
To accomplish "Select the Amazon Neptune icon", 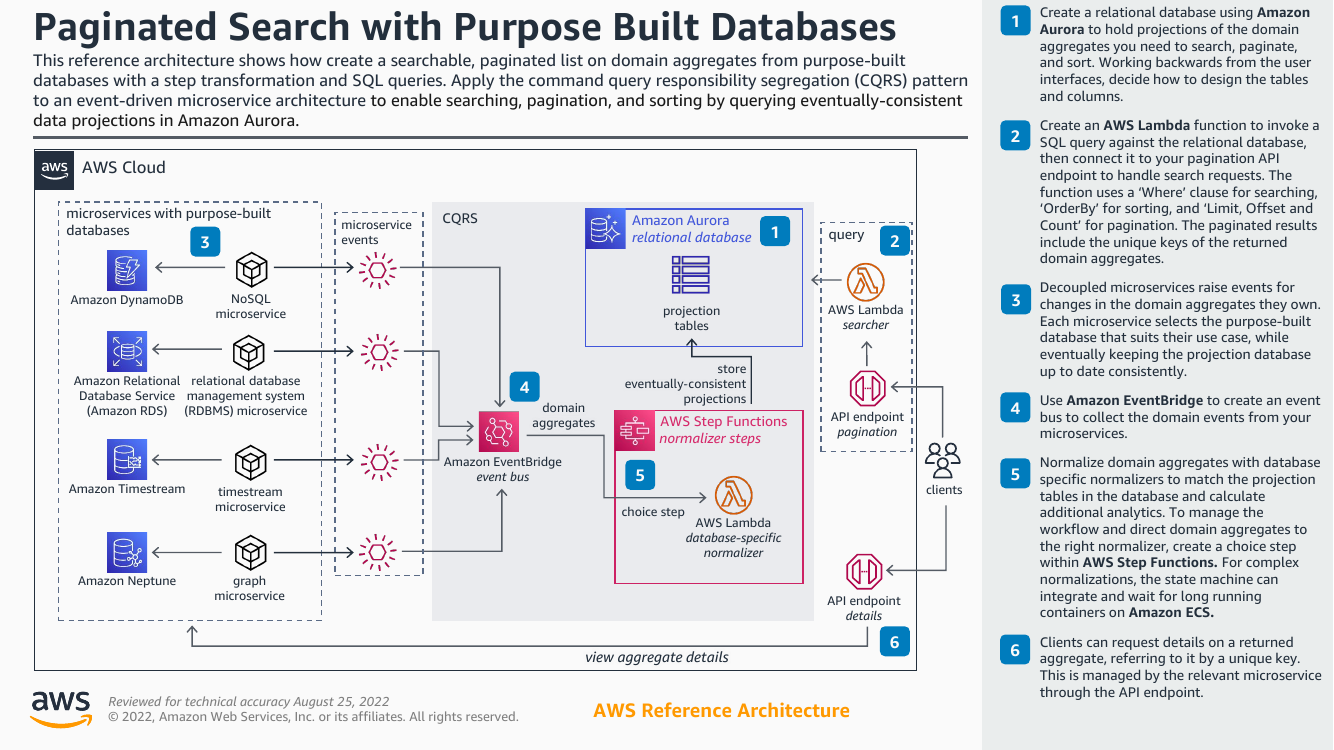I will coord(127,552).
